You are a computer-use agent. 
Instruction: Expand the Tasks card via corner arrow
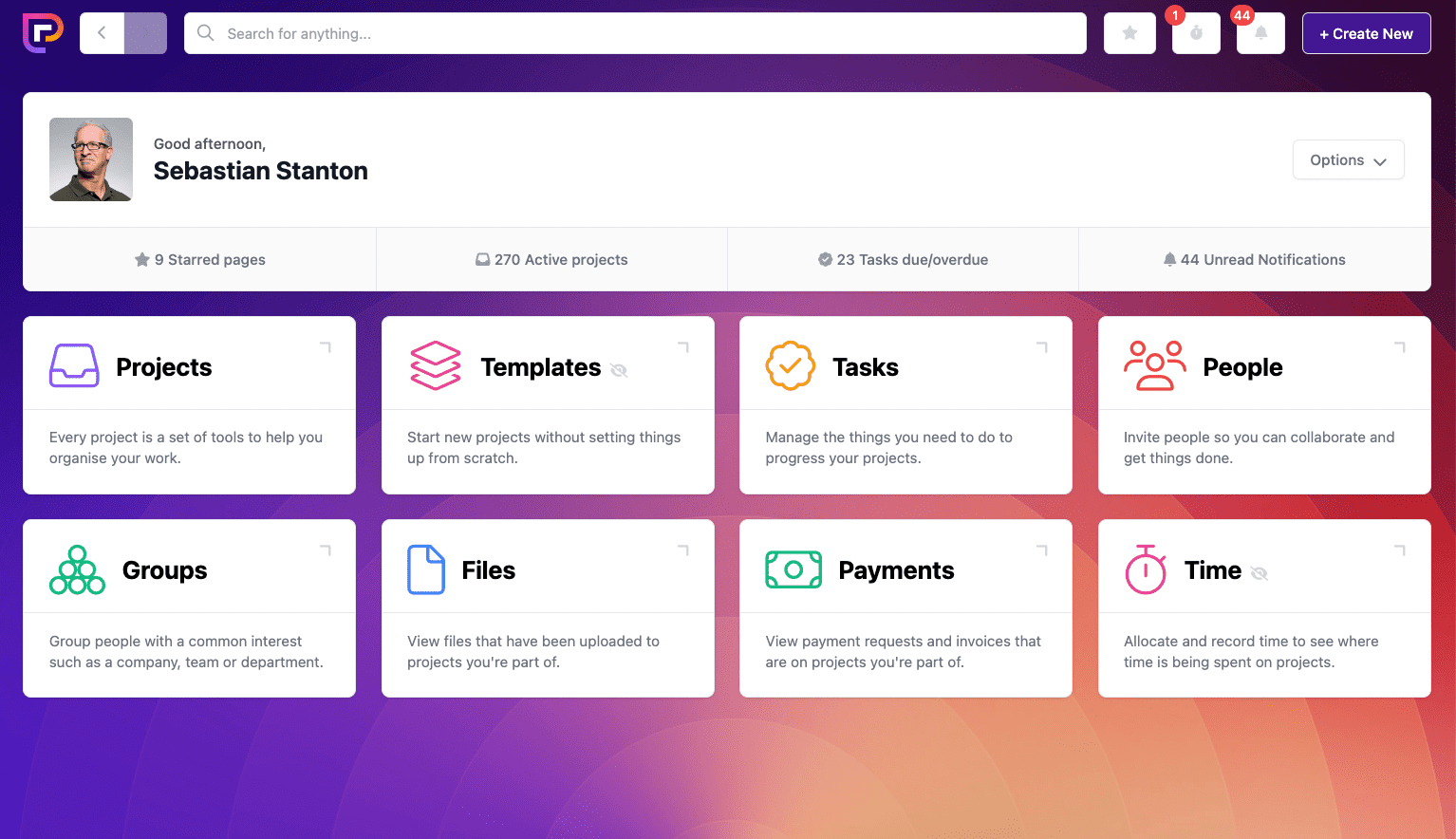pyautogui.click(x=1041, y=348)
